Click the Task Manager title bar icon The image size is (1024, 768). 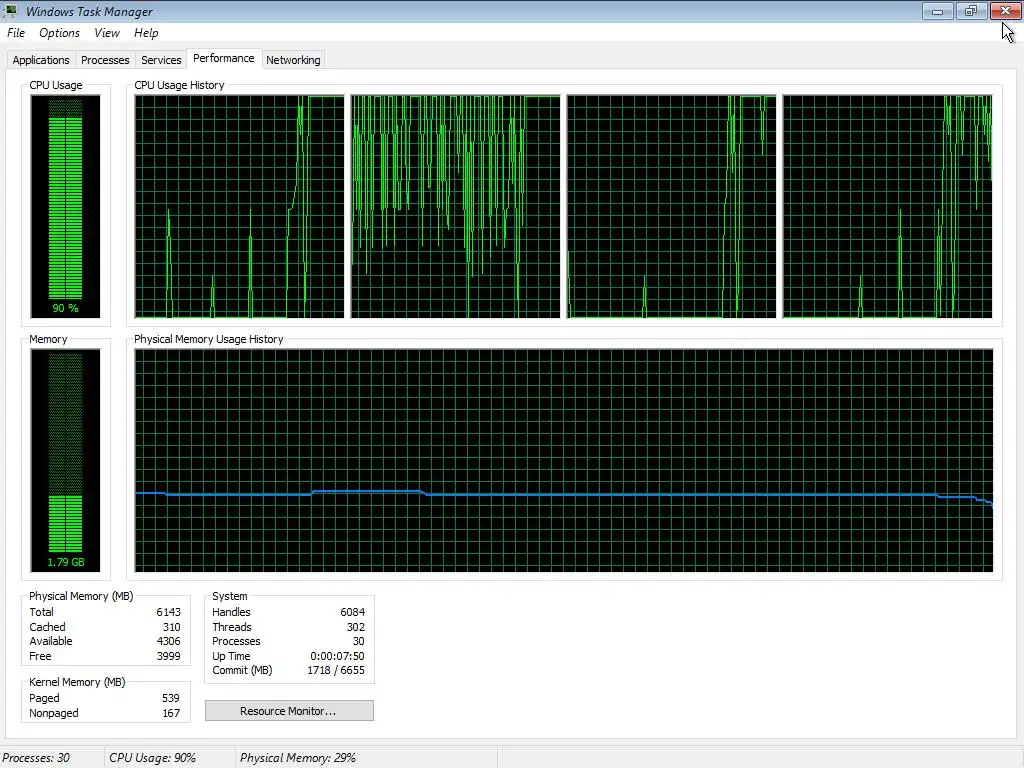[x=10, y=11]
